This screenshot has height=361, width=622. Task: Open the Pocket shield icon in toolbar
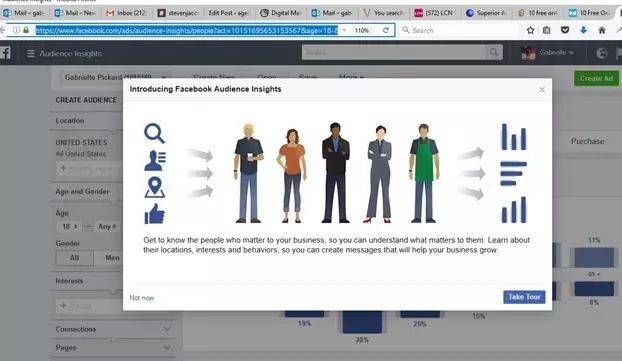[565, 30]
